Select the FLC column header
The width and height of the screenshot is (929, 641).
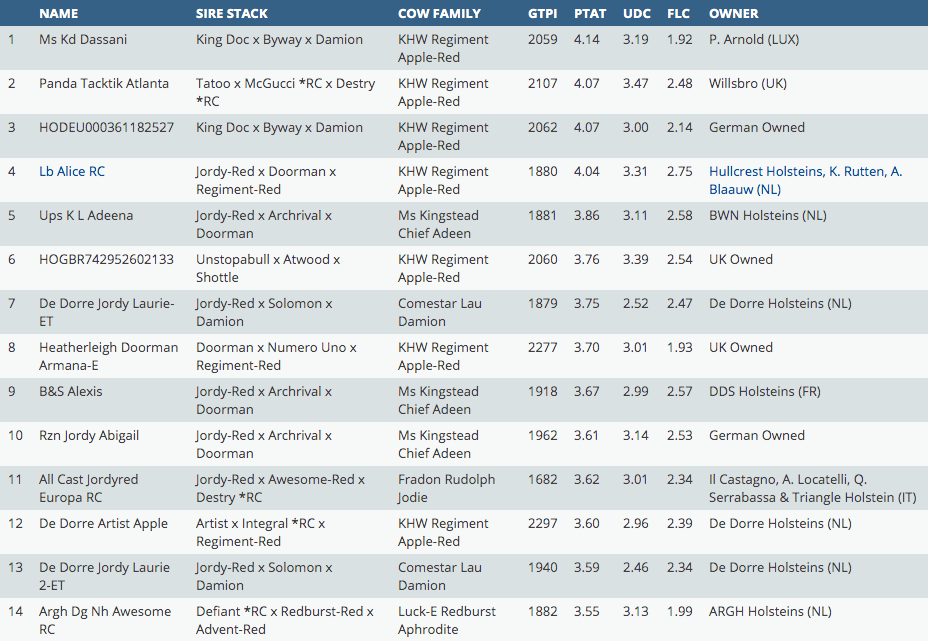point(679,14)
